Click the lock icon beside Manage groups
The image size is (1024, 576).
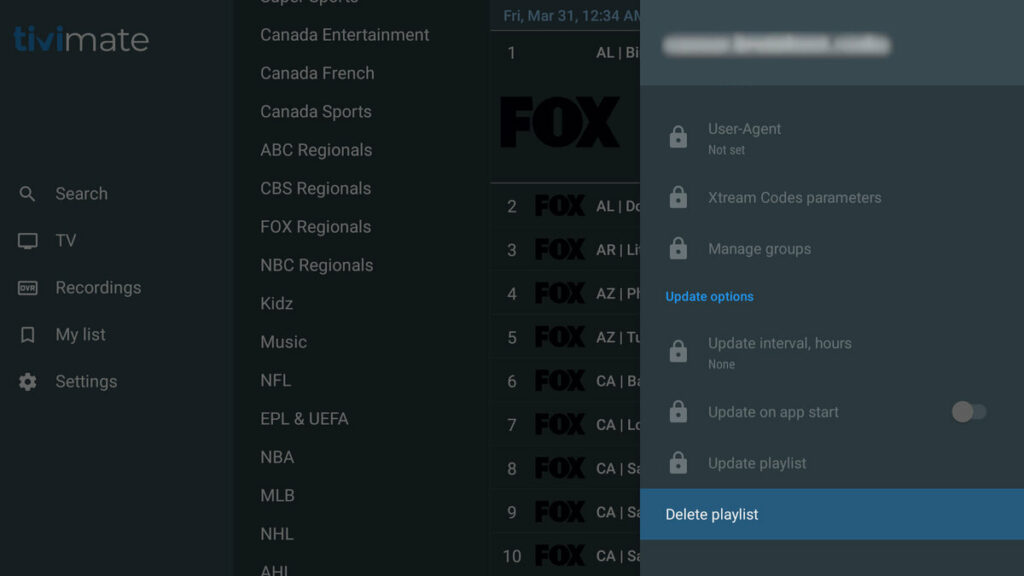pos(678,249)
